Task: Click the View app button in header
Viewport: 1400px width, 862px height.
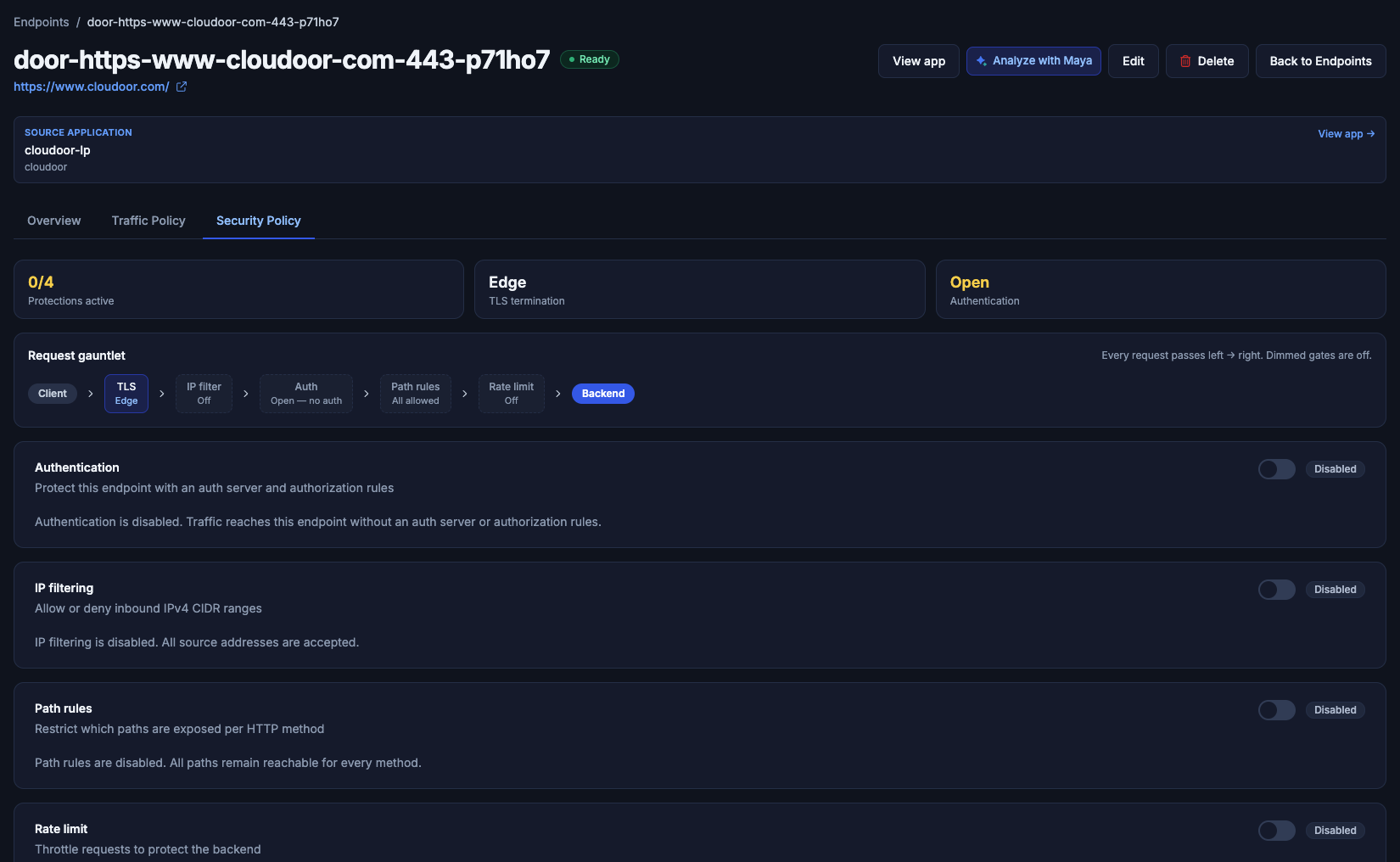Action: pyautogui.click(x=919, y=61)
